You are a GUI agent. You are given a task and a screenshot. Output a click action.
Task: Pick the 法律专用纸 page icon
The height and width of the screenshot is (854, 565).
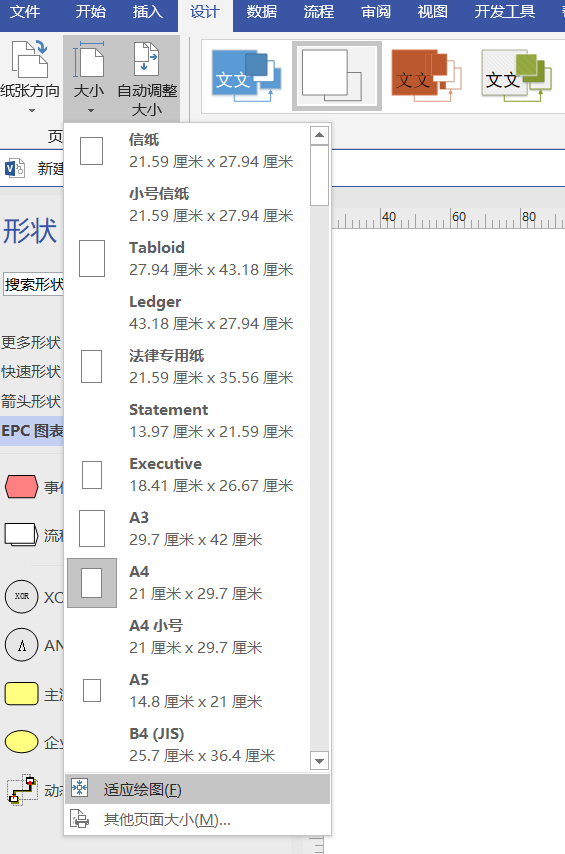(92, 367)
